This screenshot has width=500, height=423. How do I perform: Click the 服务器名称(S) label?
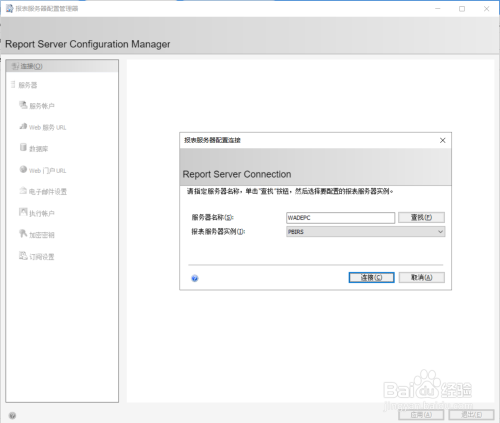[213, 218]
